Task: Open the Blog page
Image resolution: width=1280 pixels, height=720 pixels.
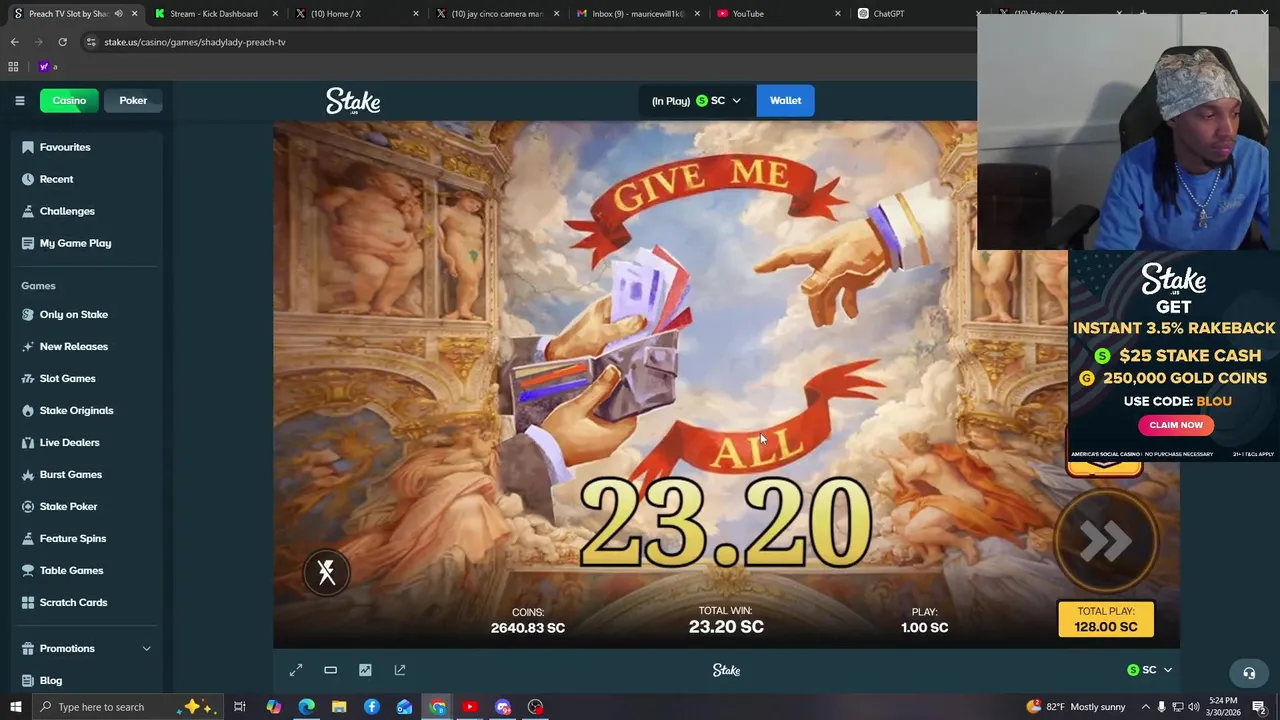Action: (x=50, y=680)
